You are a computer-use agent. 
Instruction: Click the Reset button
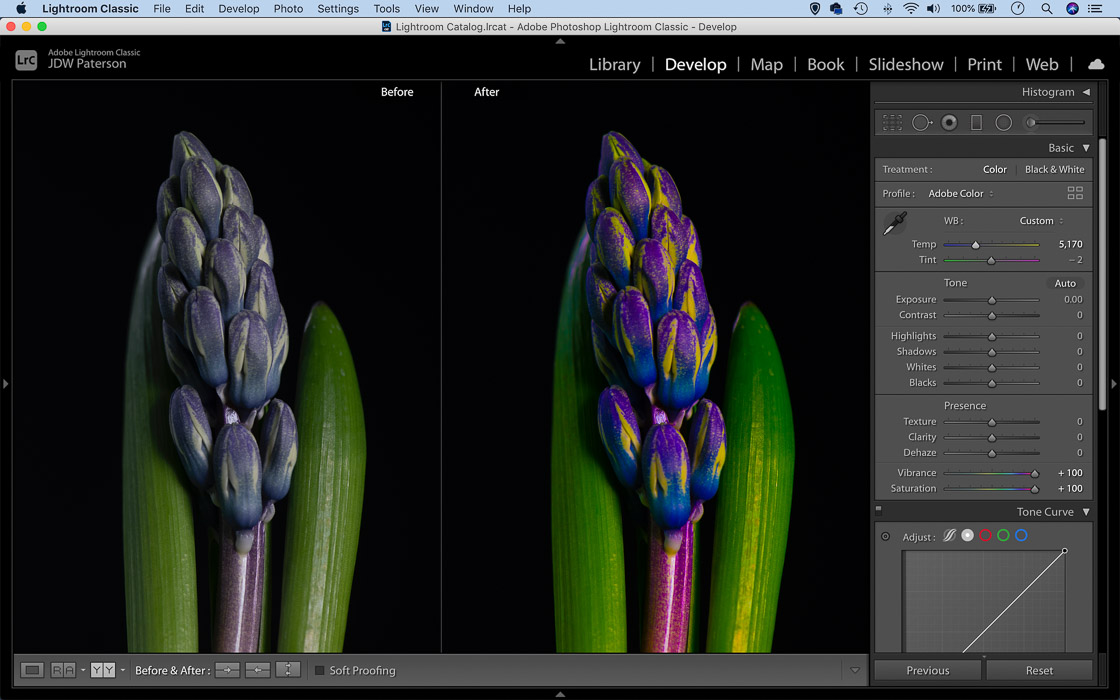tap(1039, 670)
